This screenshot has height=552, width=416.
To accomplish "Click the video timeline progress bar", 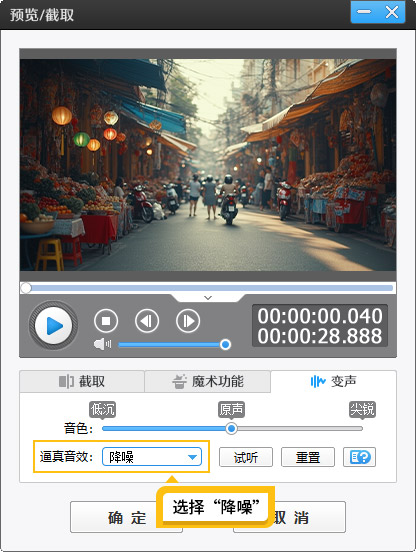I will click(x=208, y=288).
